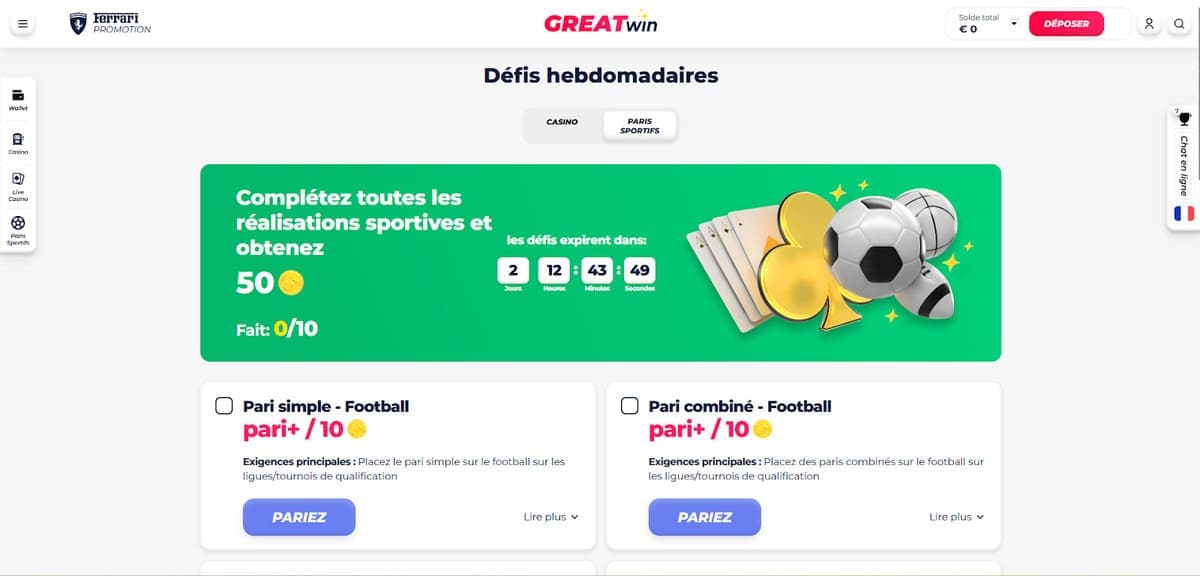Switch to the Casino tab
Viewport: 1200px width, 576px height.
(x=562, y=121)
